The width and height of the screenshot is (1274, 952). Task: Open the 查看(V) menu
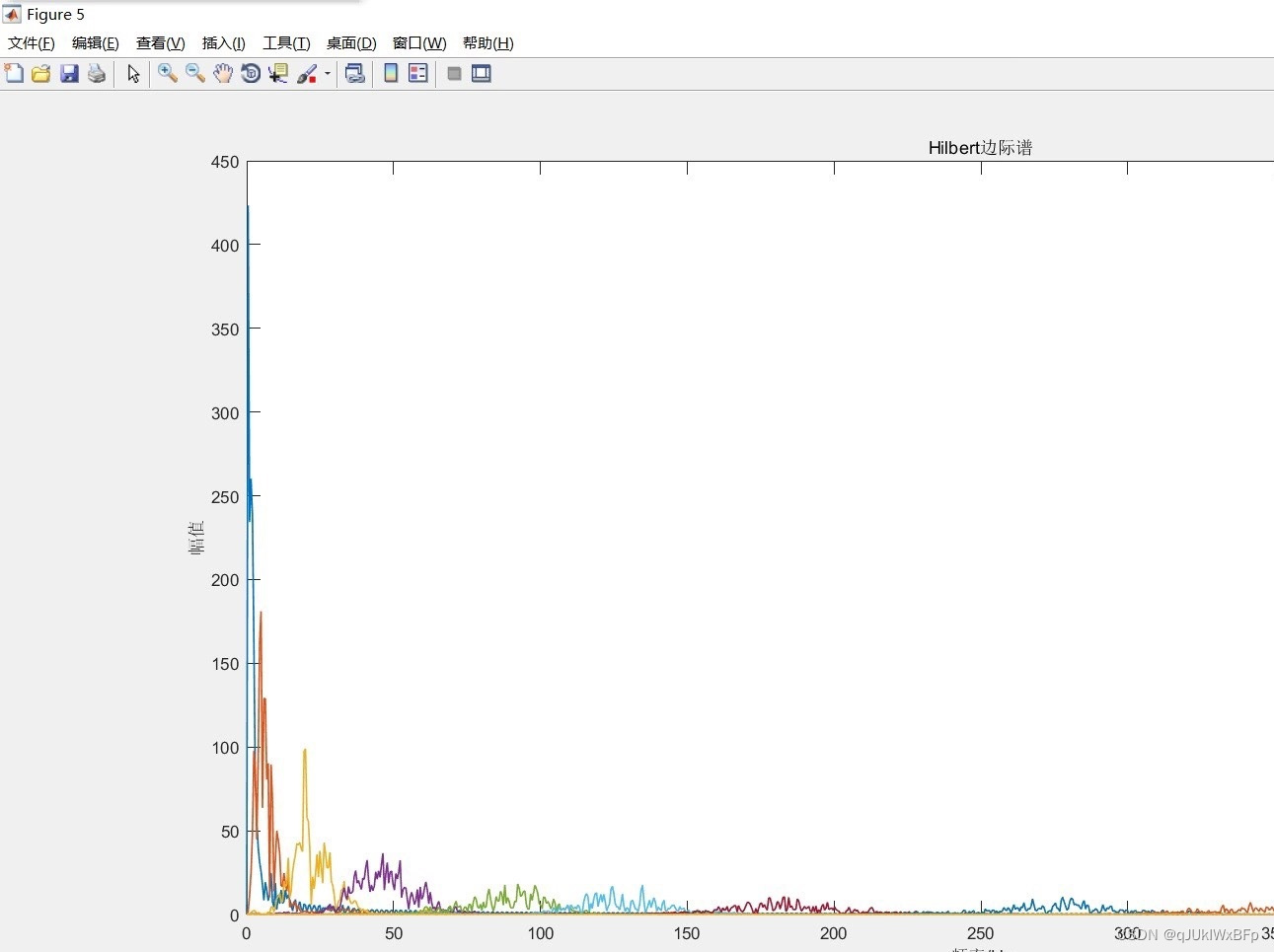[x=161, y=43]
